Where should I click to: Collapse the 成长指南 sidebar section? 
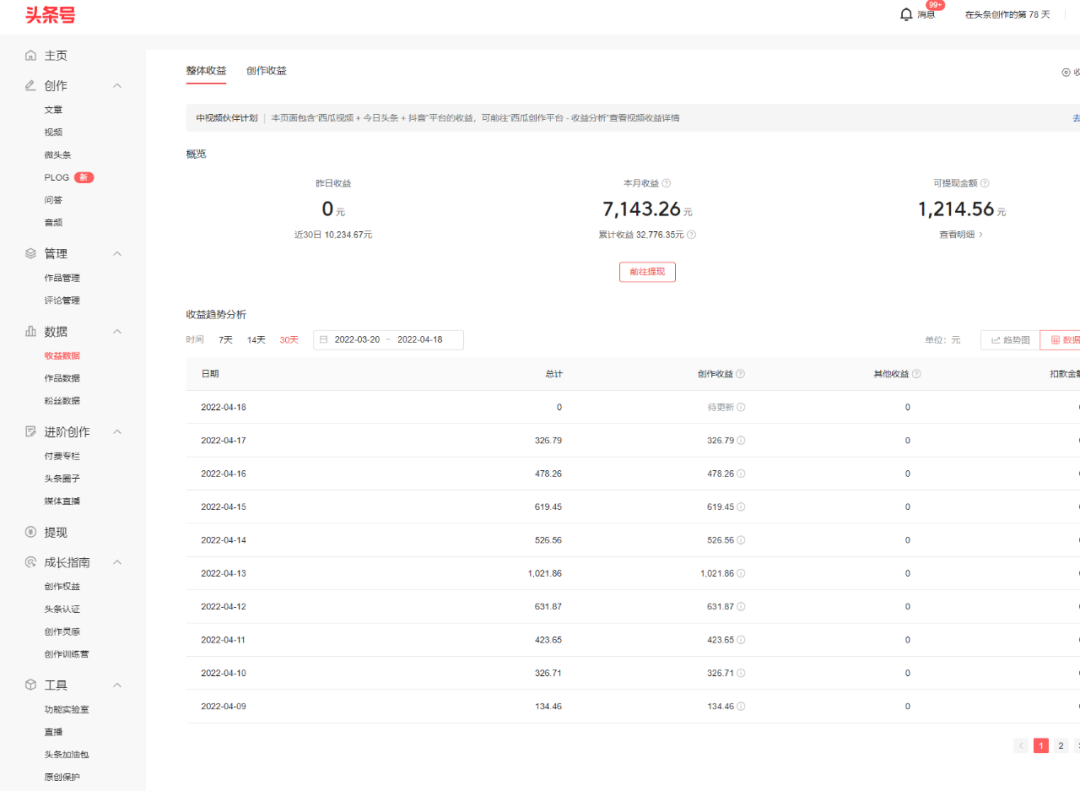click(x=117, y=563)
